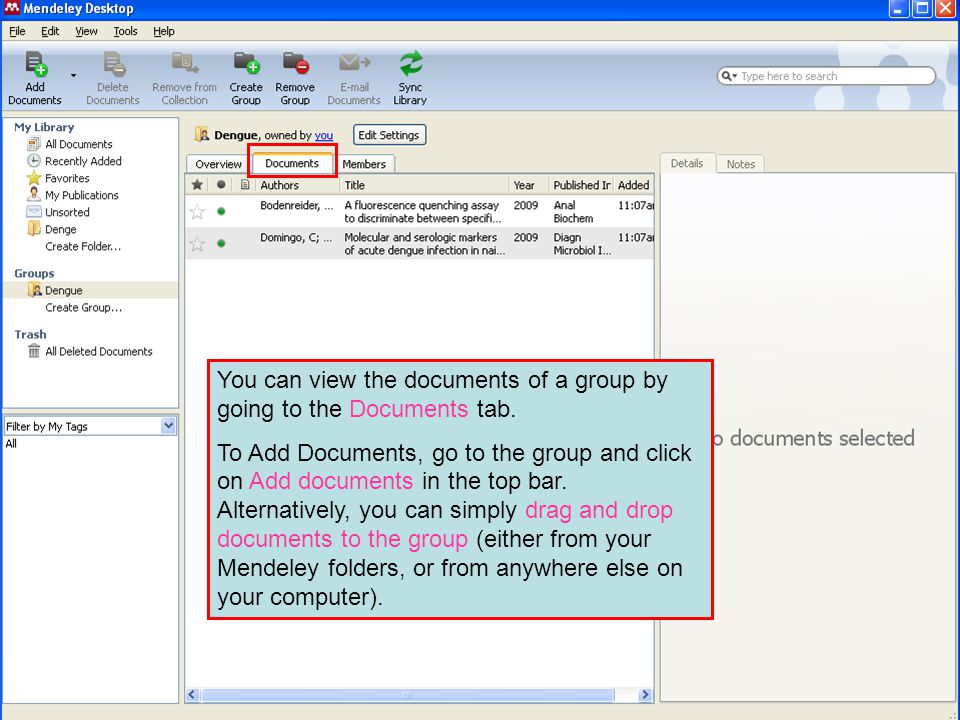Sort by the favorite star column header
The image size is (960, 720).
197,185
